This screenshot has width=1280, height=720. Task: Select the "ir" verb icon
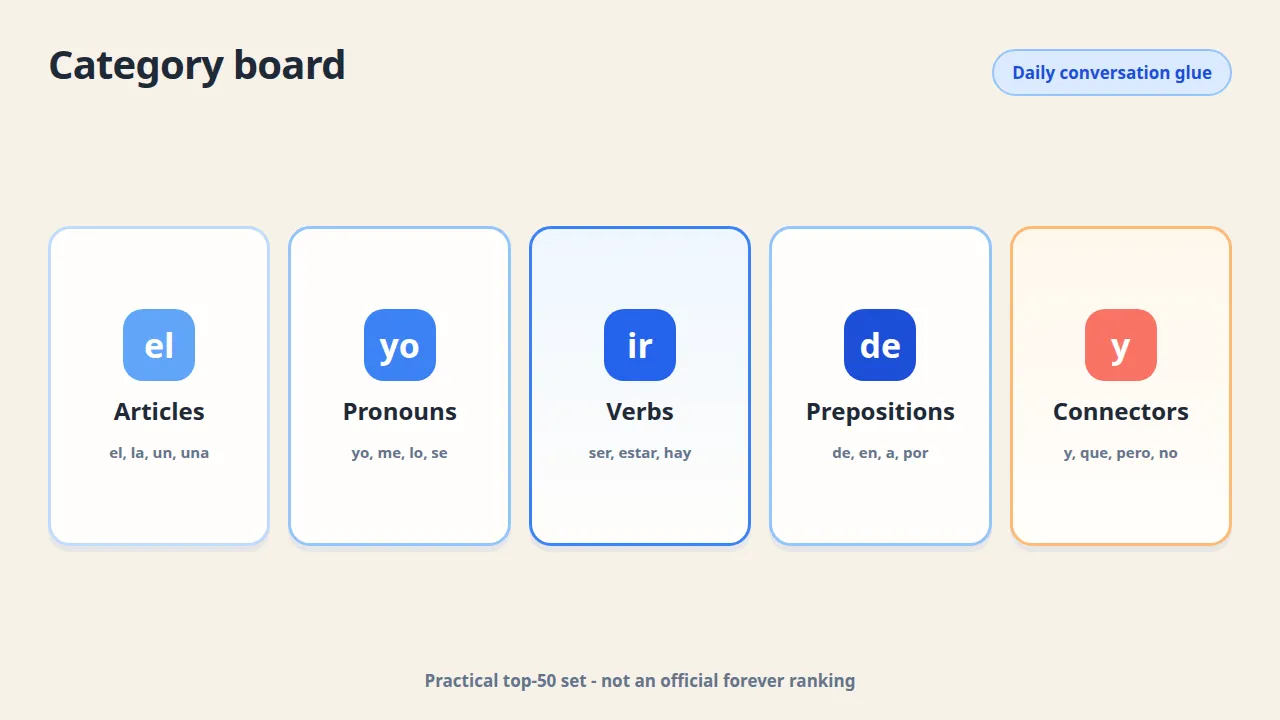click(x=640, y=345)
